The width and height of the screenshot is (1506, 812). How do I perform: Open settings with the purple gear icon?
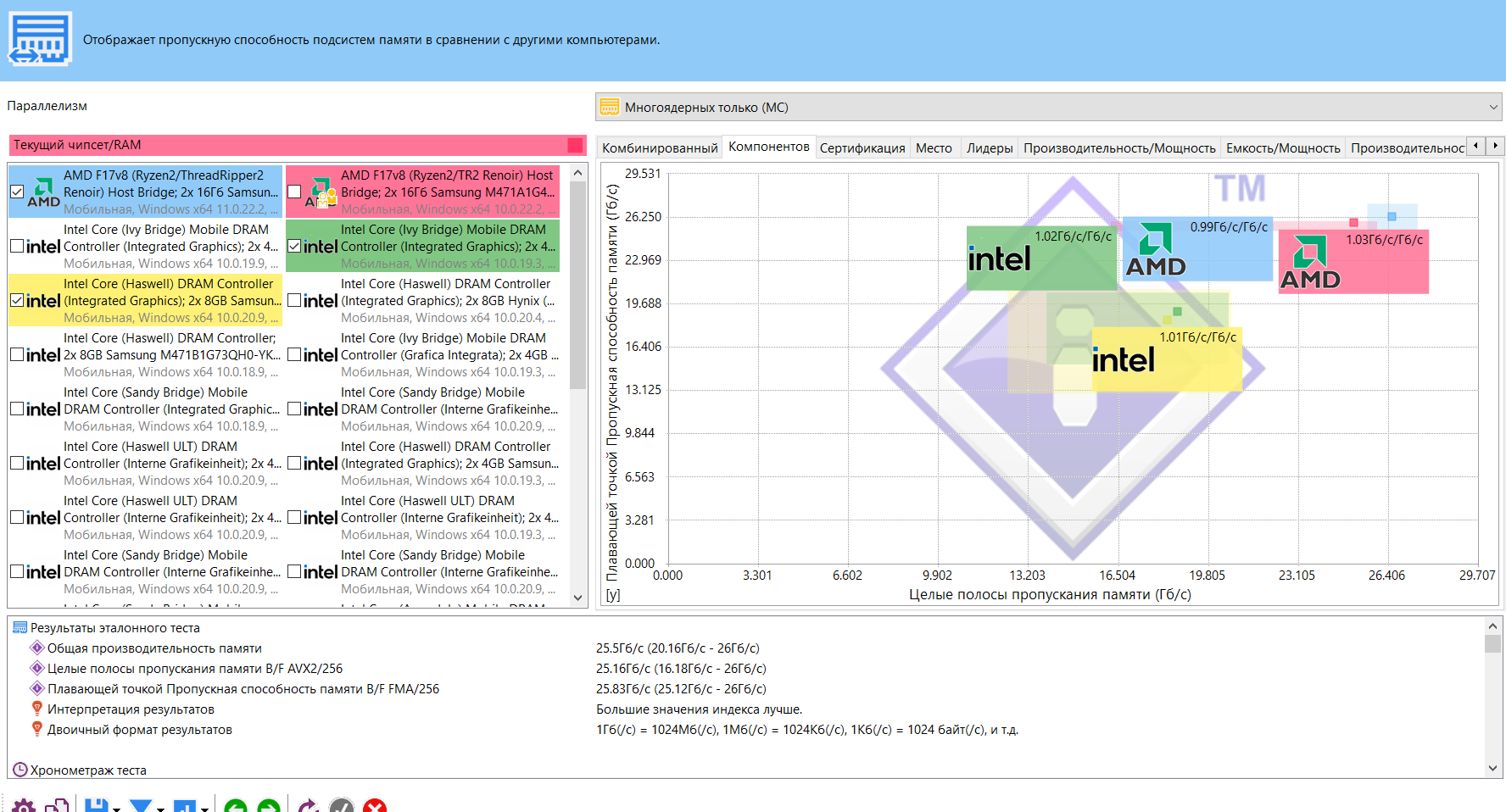coord(24,806)
